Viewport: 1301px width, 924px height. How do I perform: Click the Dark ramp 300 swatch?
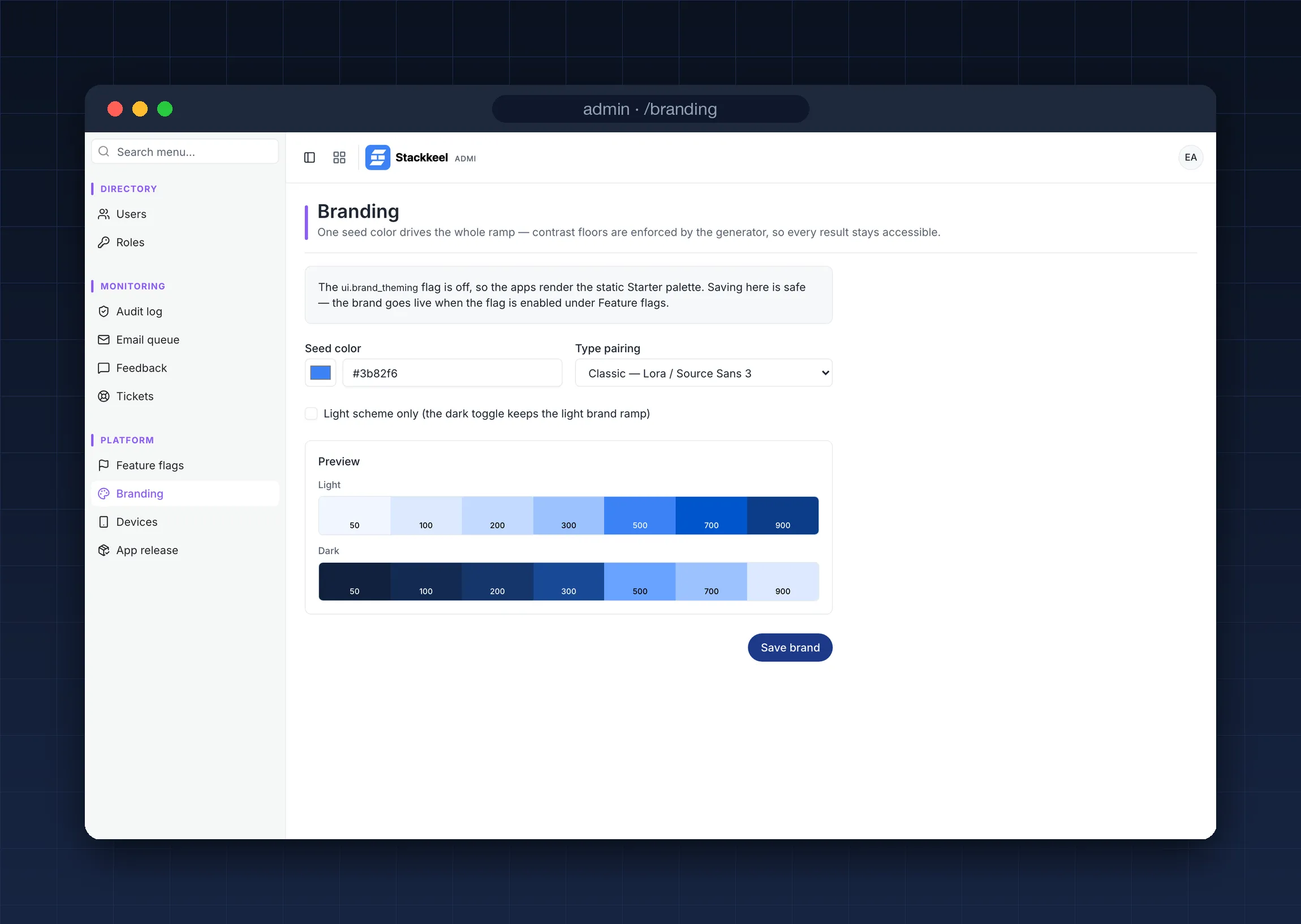click(568, 581)
